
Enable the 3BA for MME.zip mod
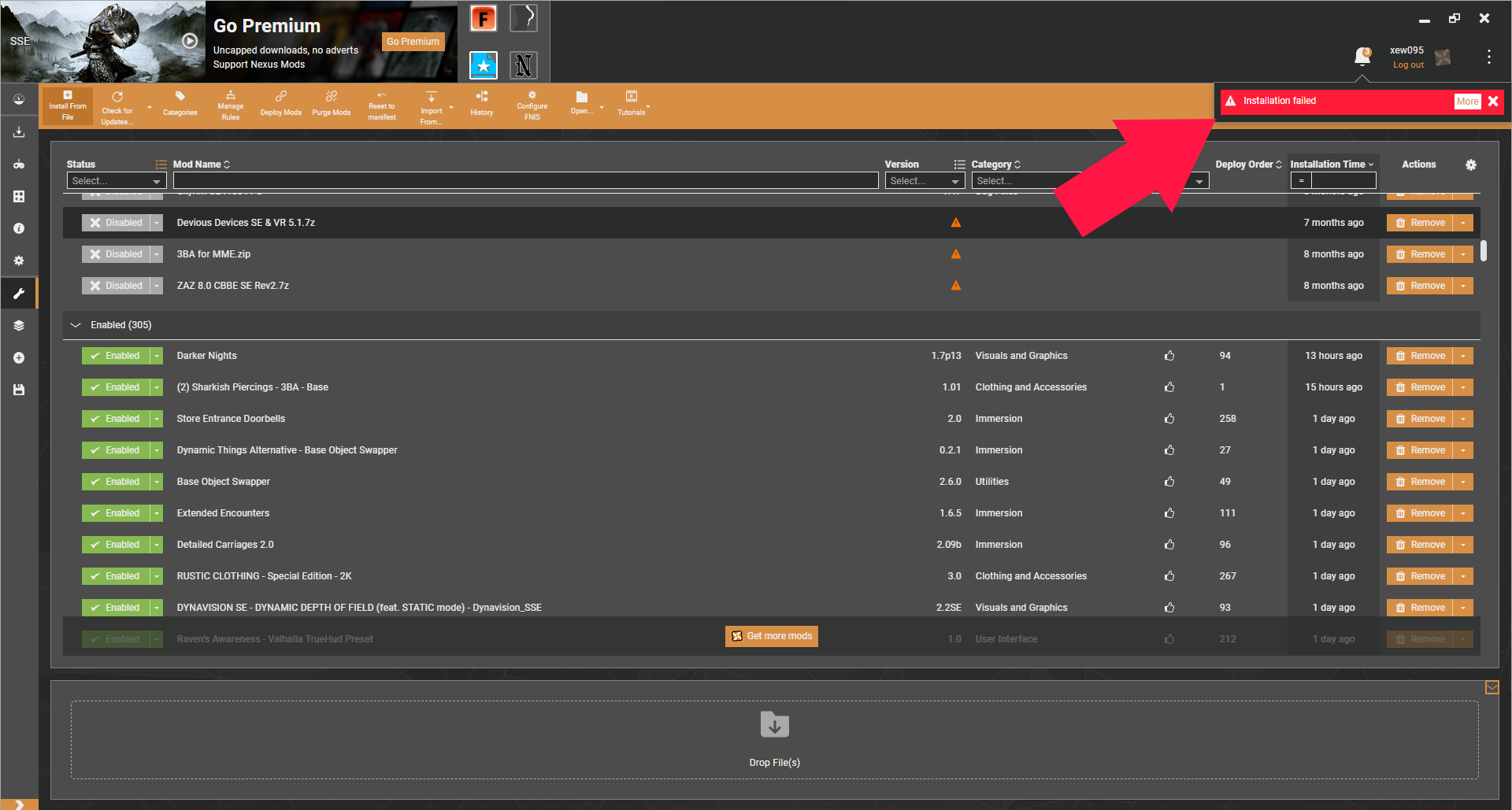[x=116, y=254]
